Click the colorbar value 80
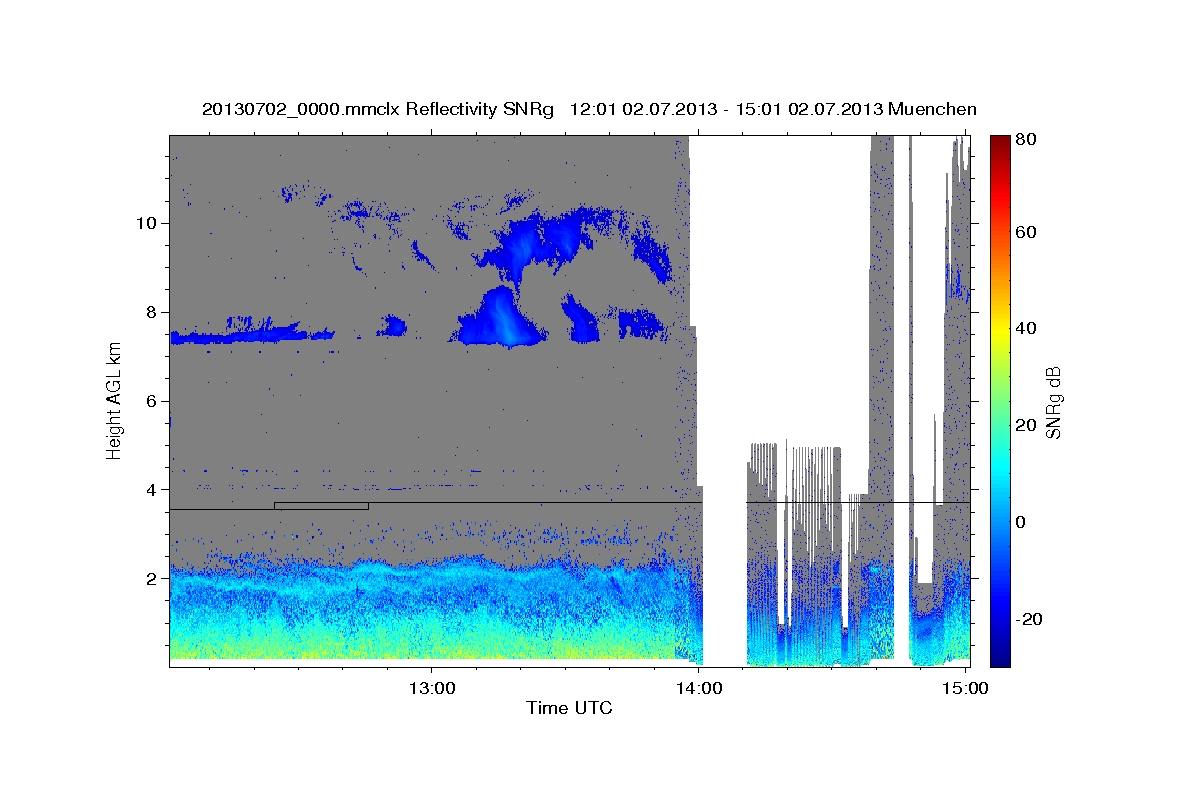 pos(1026,140)
